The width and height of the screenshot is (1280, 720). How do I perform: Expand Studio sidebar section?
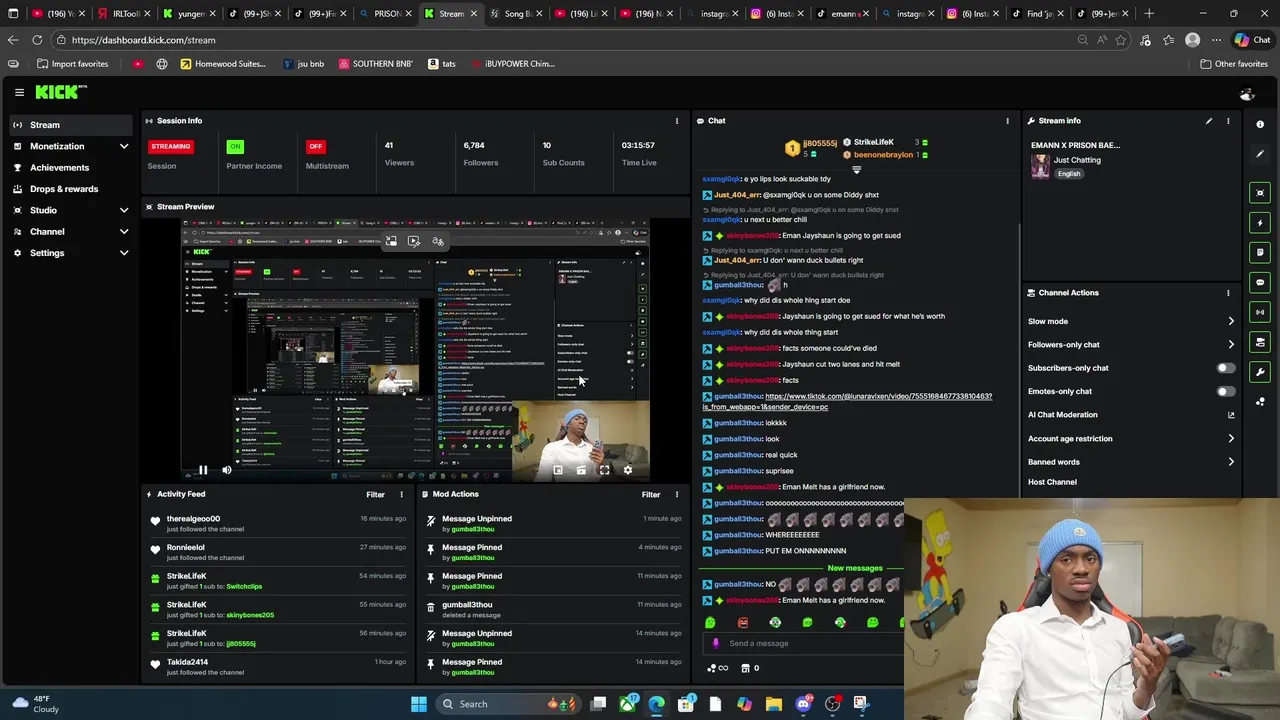tap(124, 210)
